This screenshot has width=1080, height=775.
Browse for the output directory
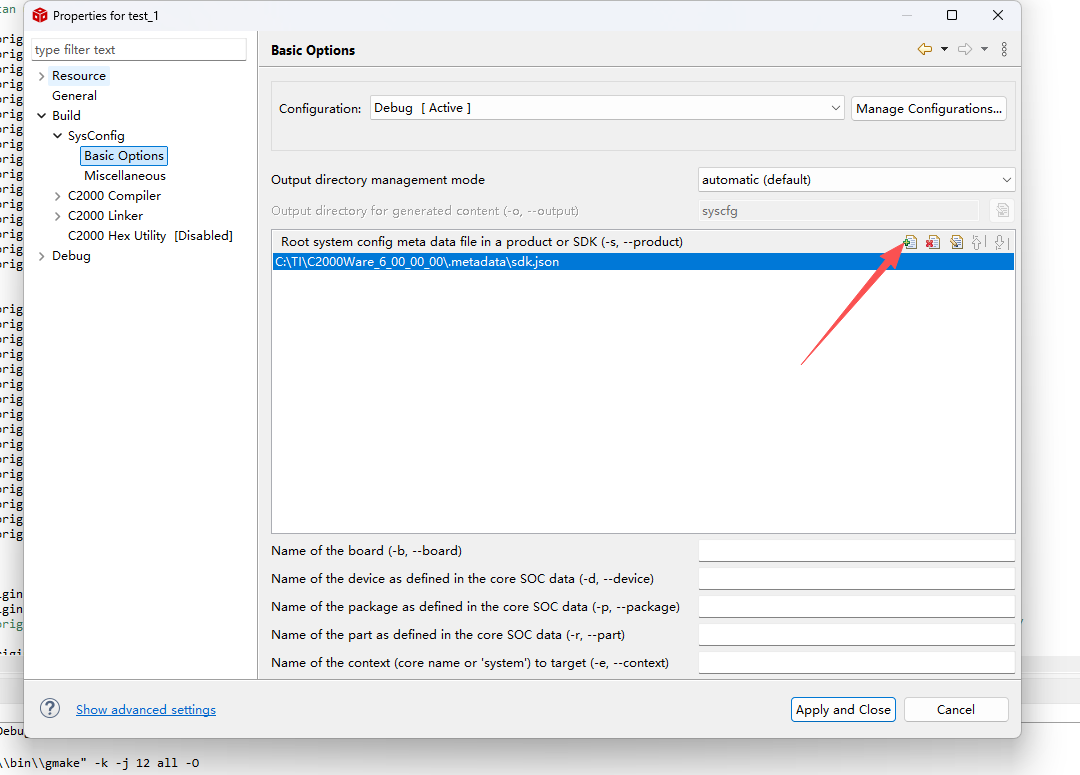(1002, 210)
